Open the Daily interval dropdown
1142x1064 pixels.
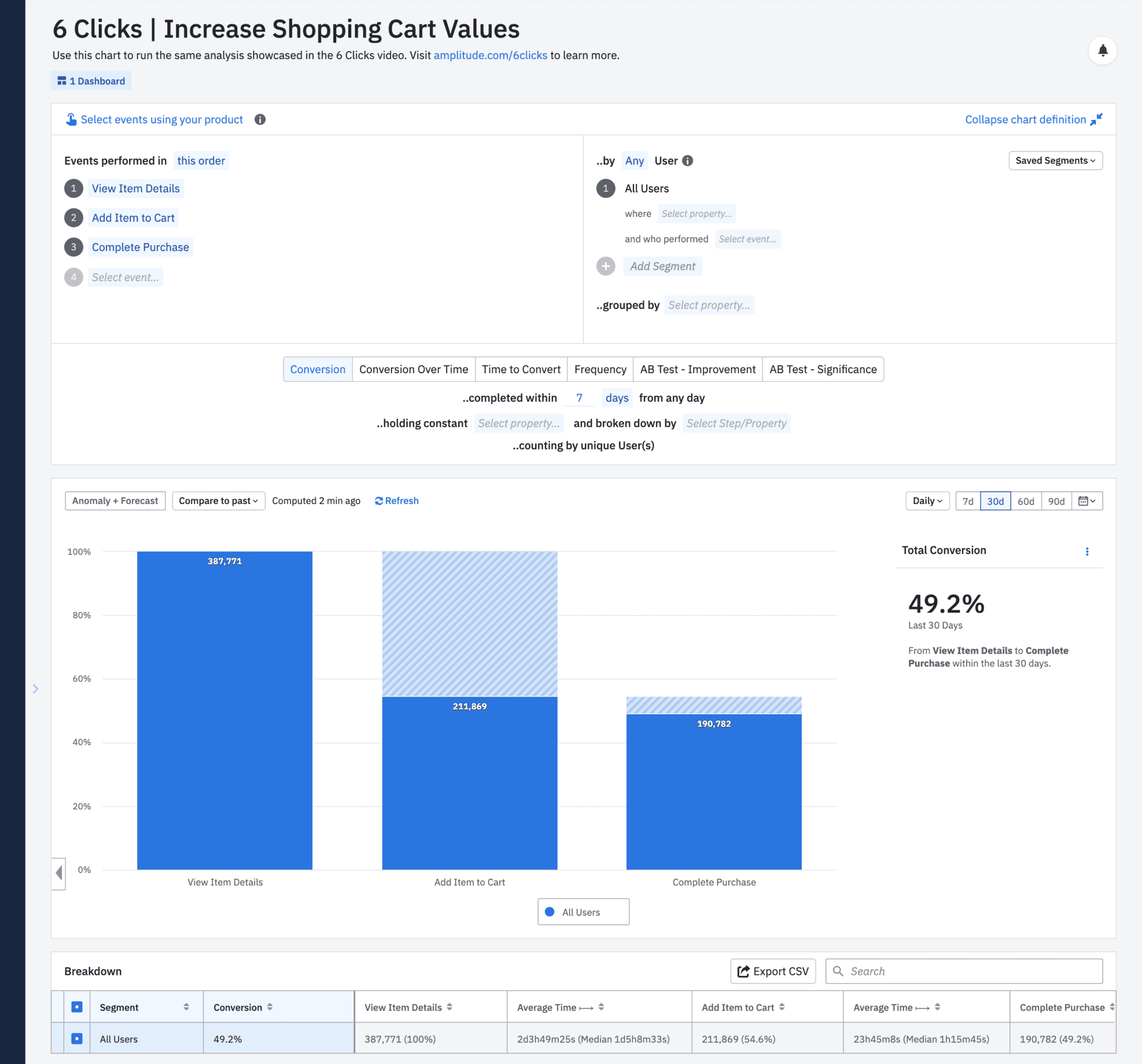tap(927, 500)
